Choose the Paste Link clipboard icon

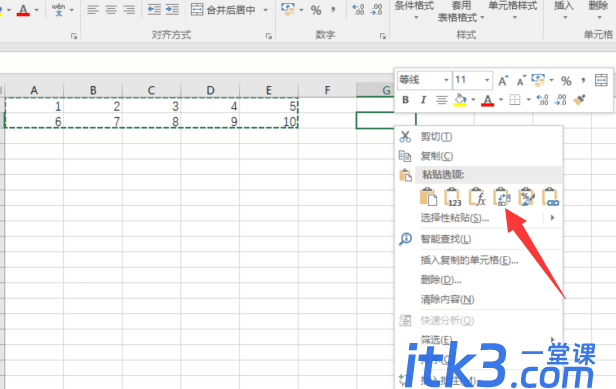pyautogui.click(x=550, y=196)
